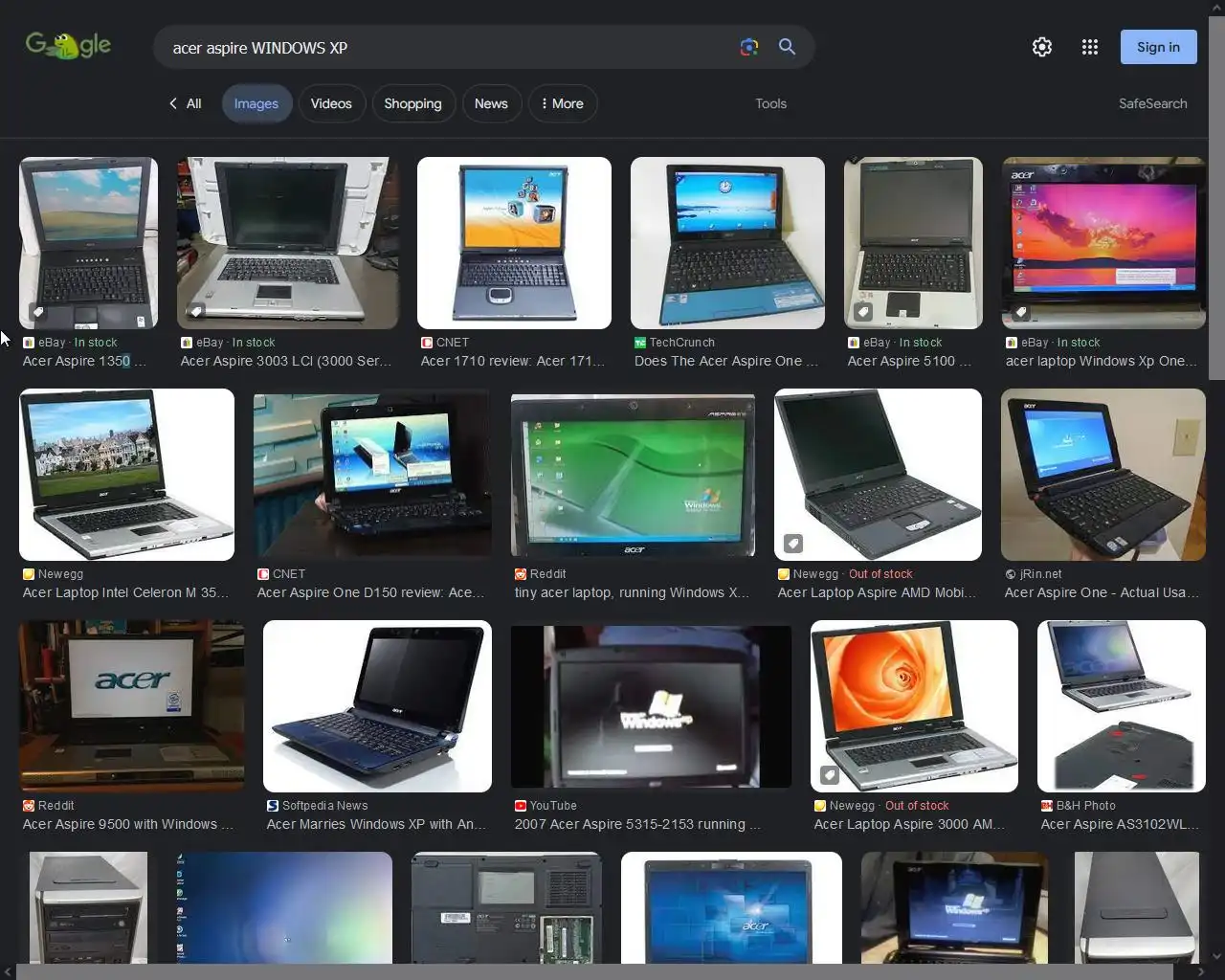This screenshot has height=980, width=1225.
Task: Open orange rose wallpaper Aspire 3000 thumbnail
Action: click(914, 706)
